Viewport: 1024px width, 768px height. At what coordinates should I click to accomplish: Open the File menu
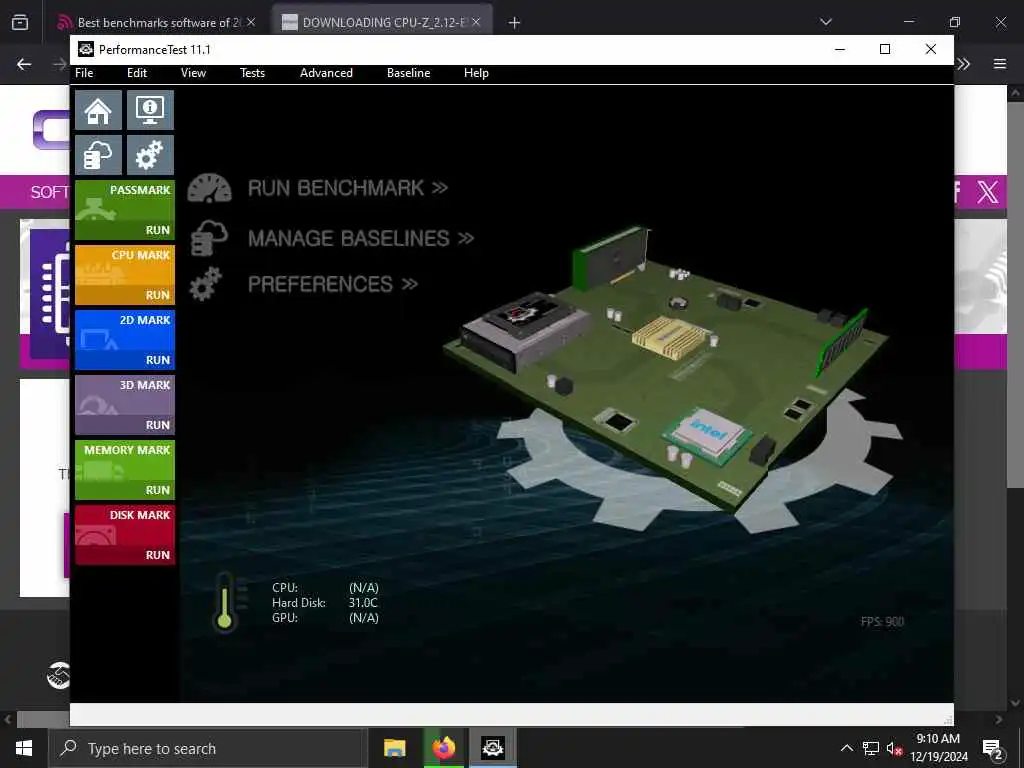pos(84,73)
